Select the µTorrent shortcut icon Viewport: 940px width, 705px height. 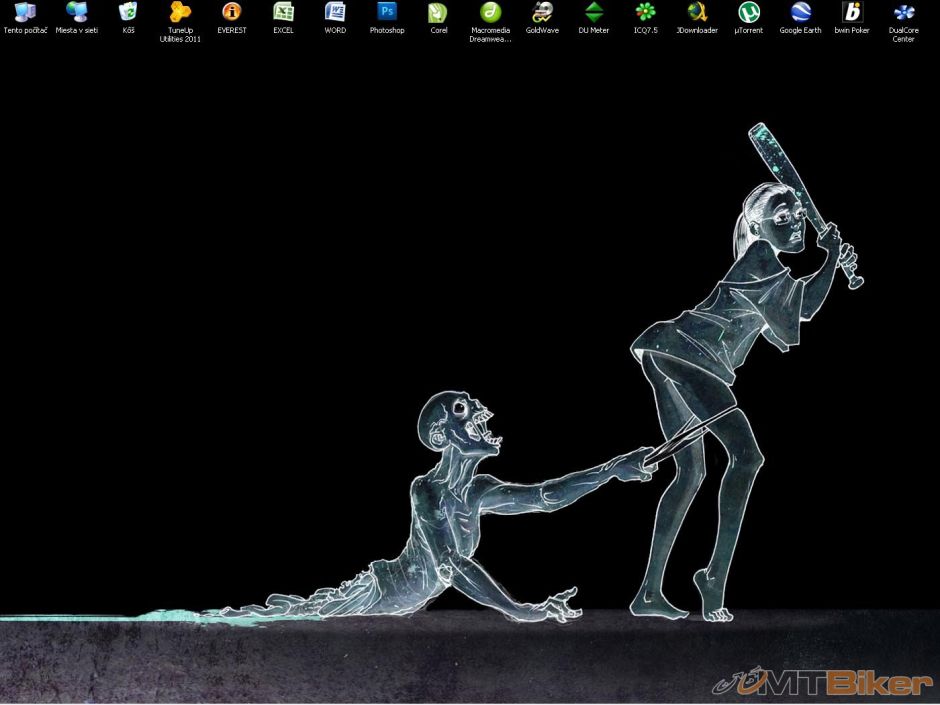click(748, 13)
